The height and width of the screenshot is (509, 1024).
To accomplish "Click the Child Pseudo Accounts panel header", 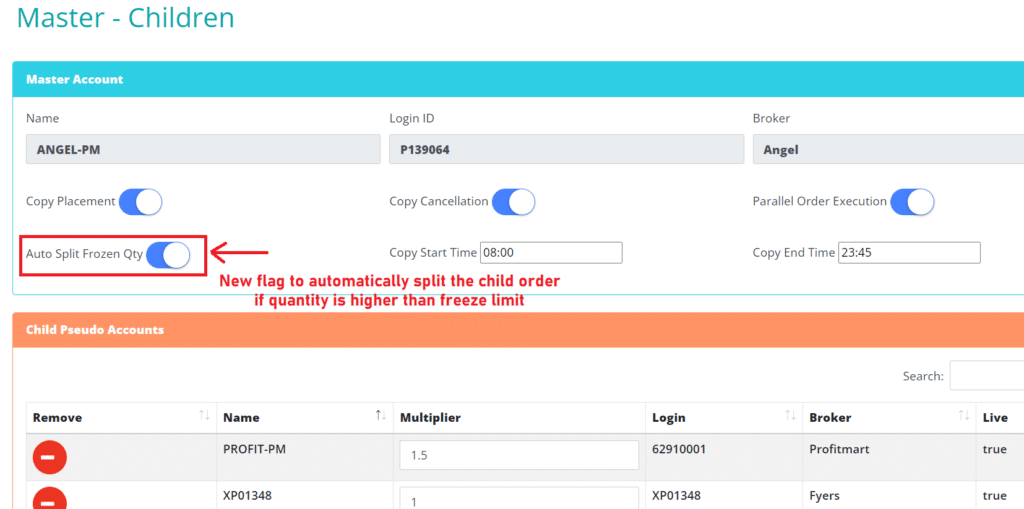I will (x=518, y=330).
